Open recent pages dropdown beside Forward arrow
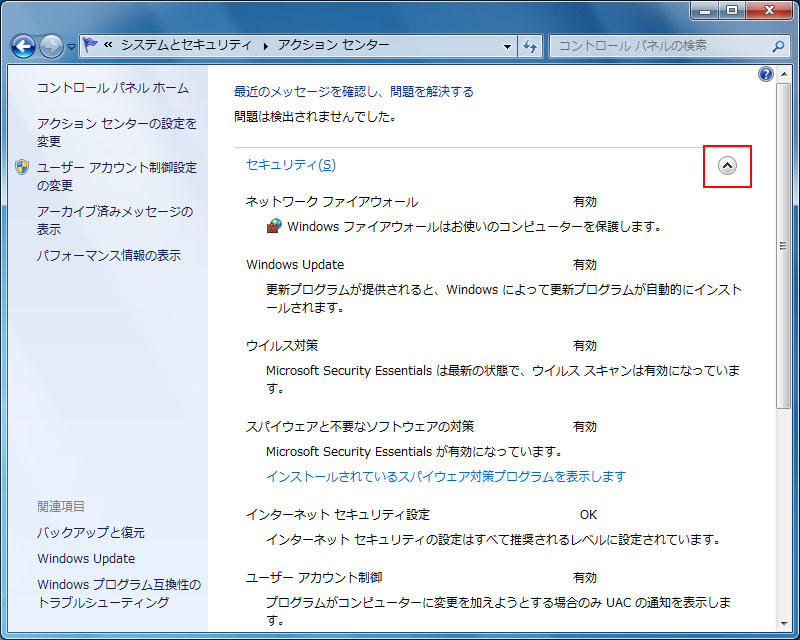The width and height of the screenshot is (800, 640). tap(71, 47)
